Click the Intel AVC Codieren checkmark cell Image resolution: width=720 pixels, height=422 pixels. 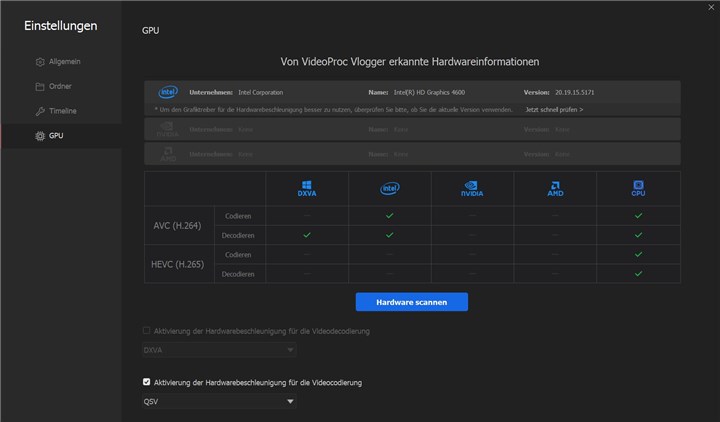pyautogui.click(x=389, y=215)
